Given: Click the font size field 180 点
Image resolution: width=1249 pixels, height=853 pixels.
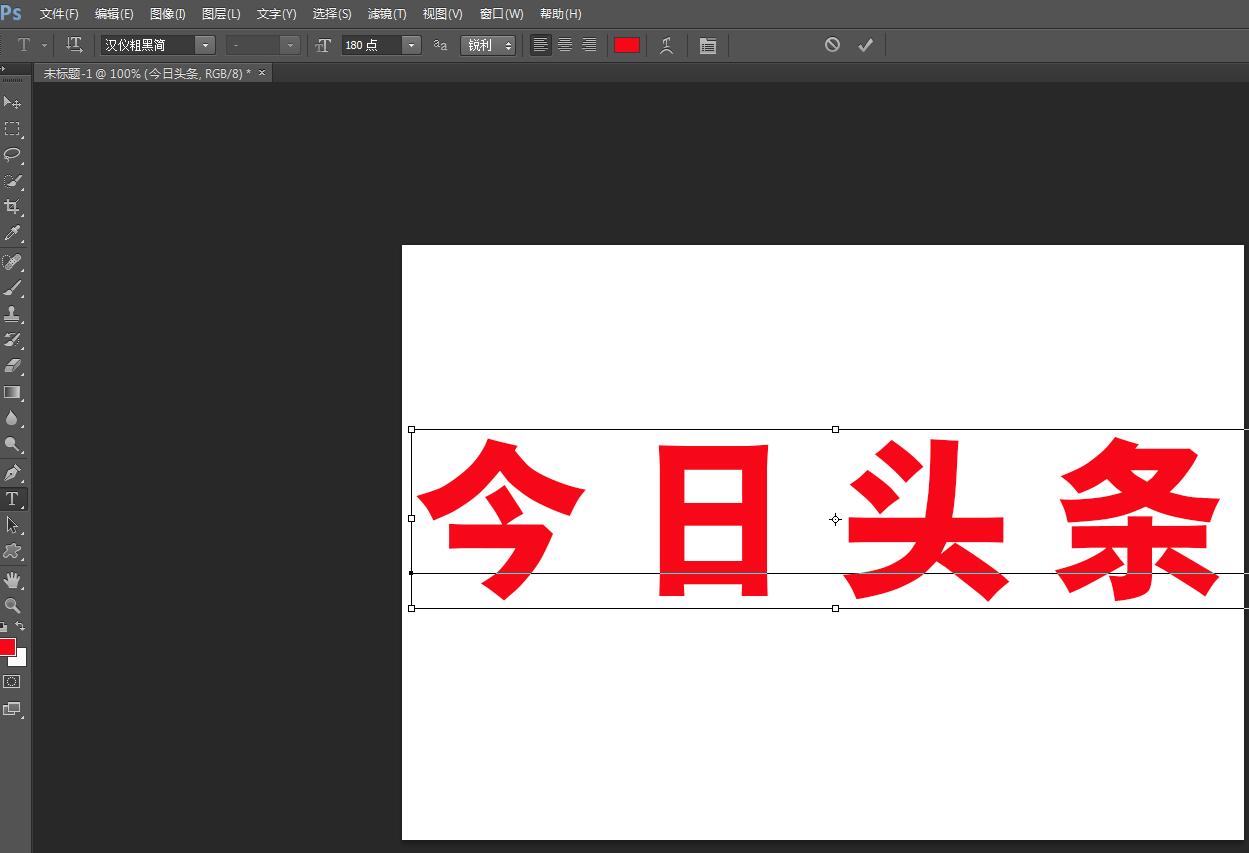Looking at the screenshot, I should pos(371,45).
